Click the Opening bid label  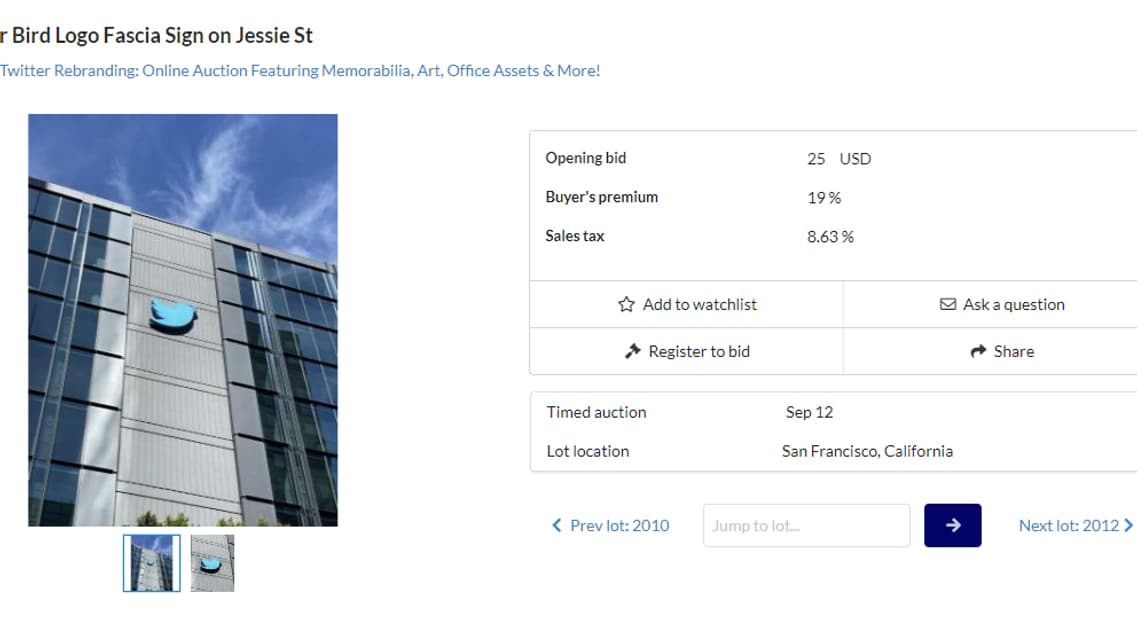click(586, 158)
